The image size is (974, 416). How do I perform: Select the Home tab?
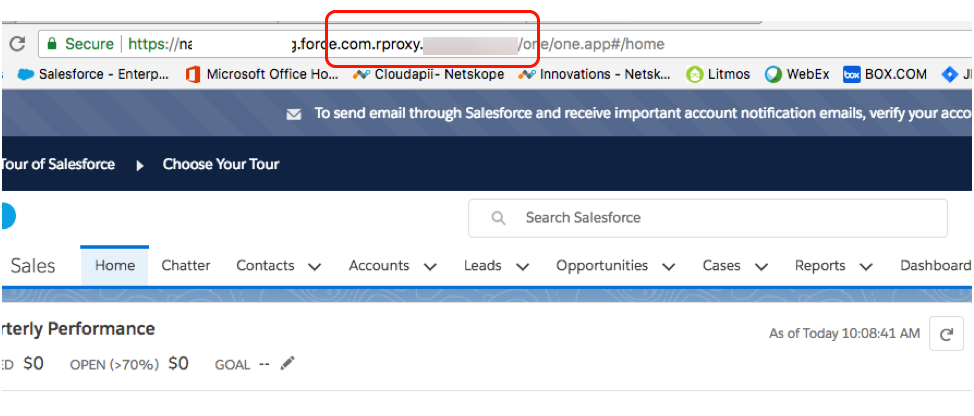click(115, 266)
